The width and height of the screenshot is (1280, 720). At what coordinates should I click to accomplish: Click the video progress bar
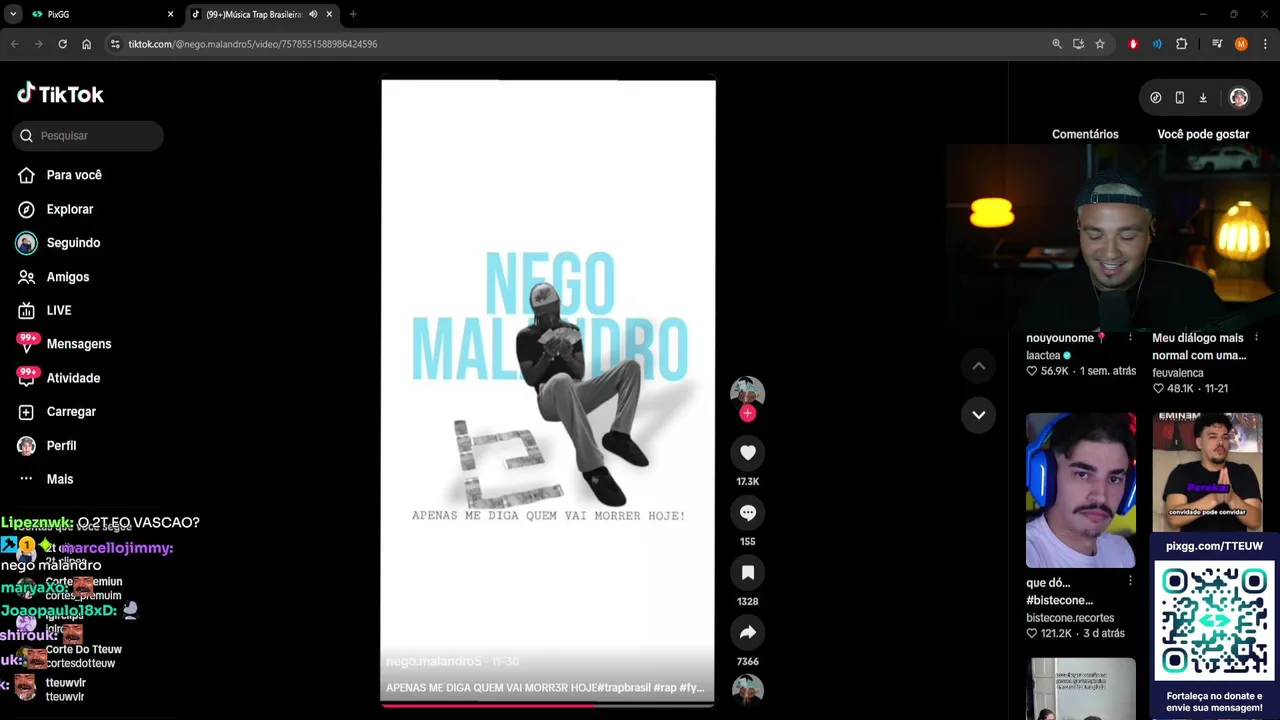548,705
